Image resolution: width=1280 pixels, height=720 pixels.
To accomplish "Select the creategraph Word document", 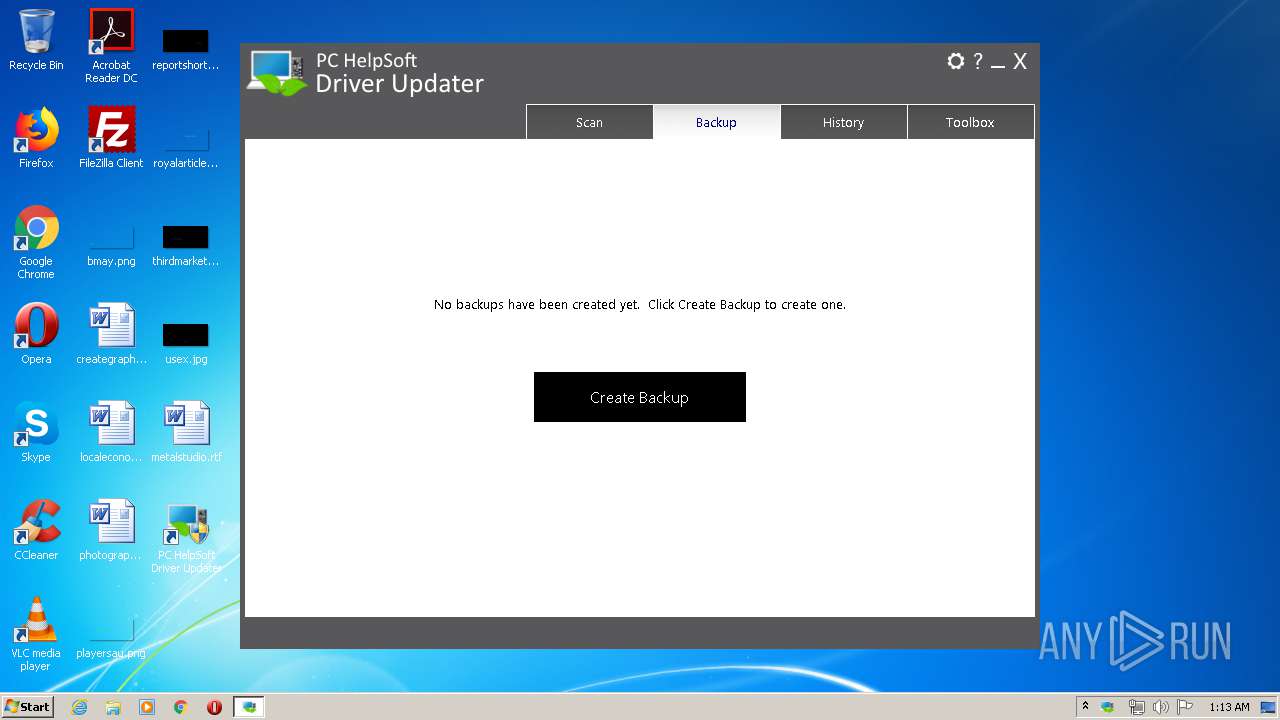I will click(x=111, y=334).
